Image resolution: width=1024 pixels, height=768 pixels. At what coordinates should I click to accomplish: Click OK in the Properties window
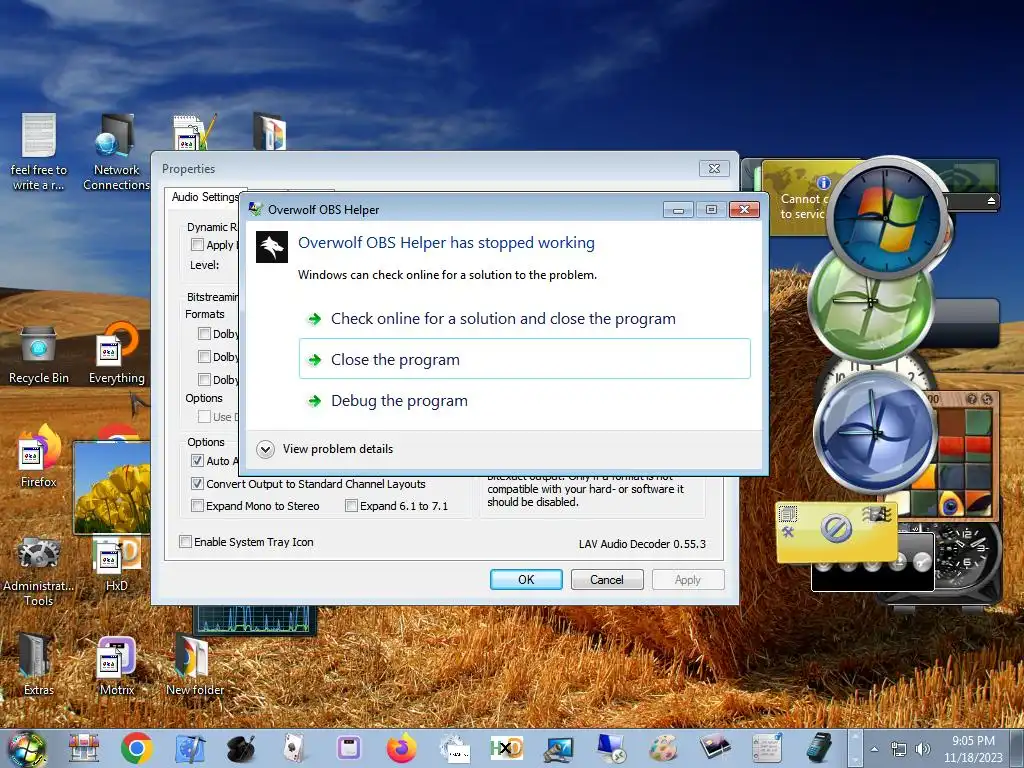[526, 579]
